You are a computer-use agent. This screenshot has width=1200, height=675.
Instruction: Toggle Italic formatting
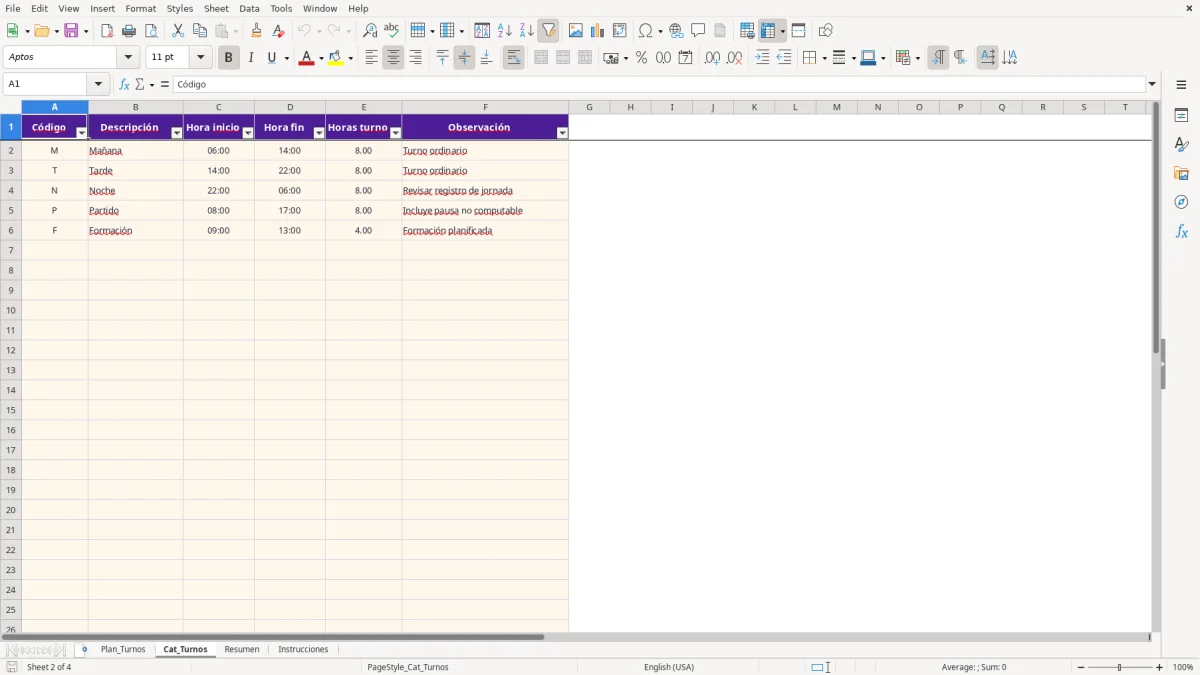pyautogui.click(x=250, y=58)
